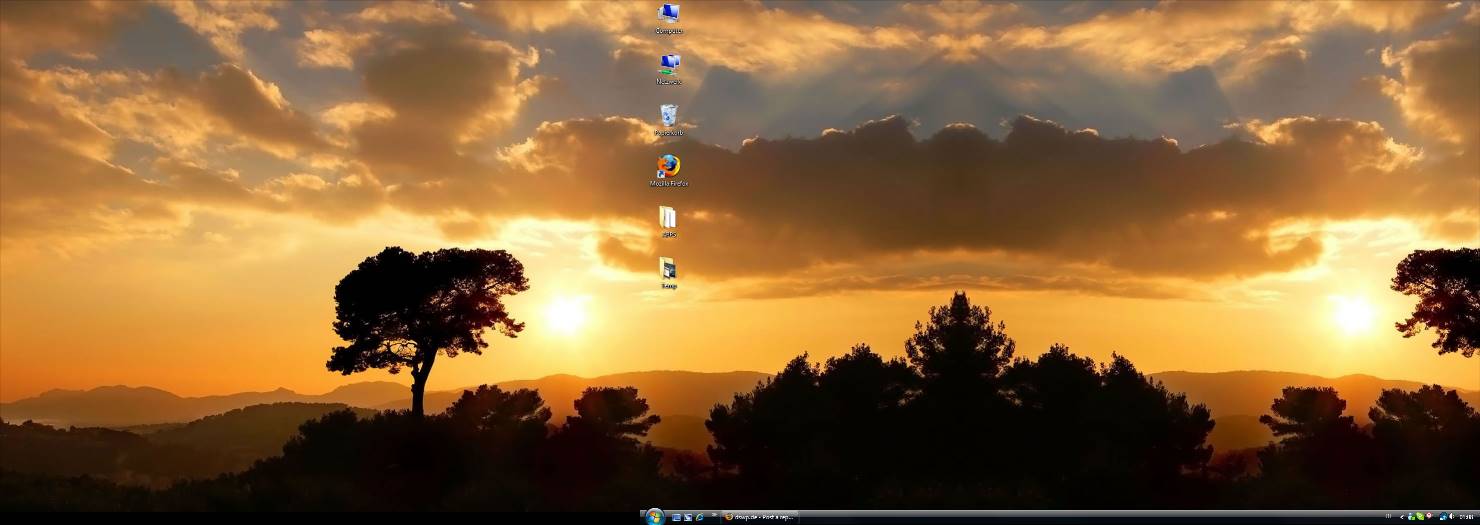Open the Network desktop icon
Viewport: 1480px width, 525px height.
point(669,65)
